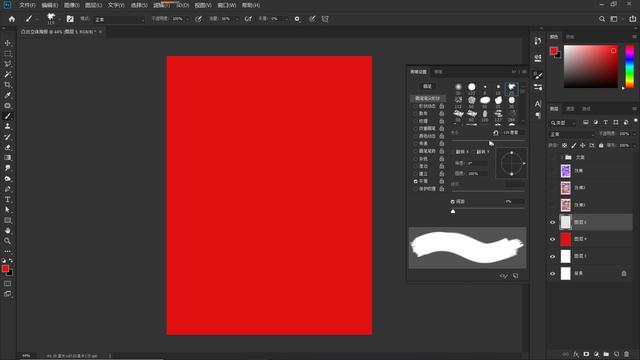Open the brush settings panel flyout menu
Screen dimensions: 640x360
point(524,72)
